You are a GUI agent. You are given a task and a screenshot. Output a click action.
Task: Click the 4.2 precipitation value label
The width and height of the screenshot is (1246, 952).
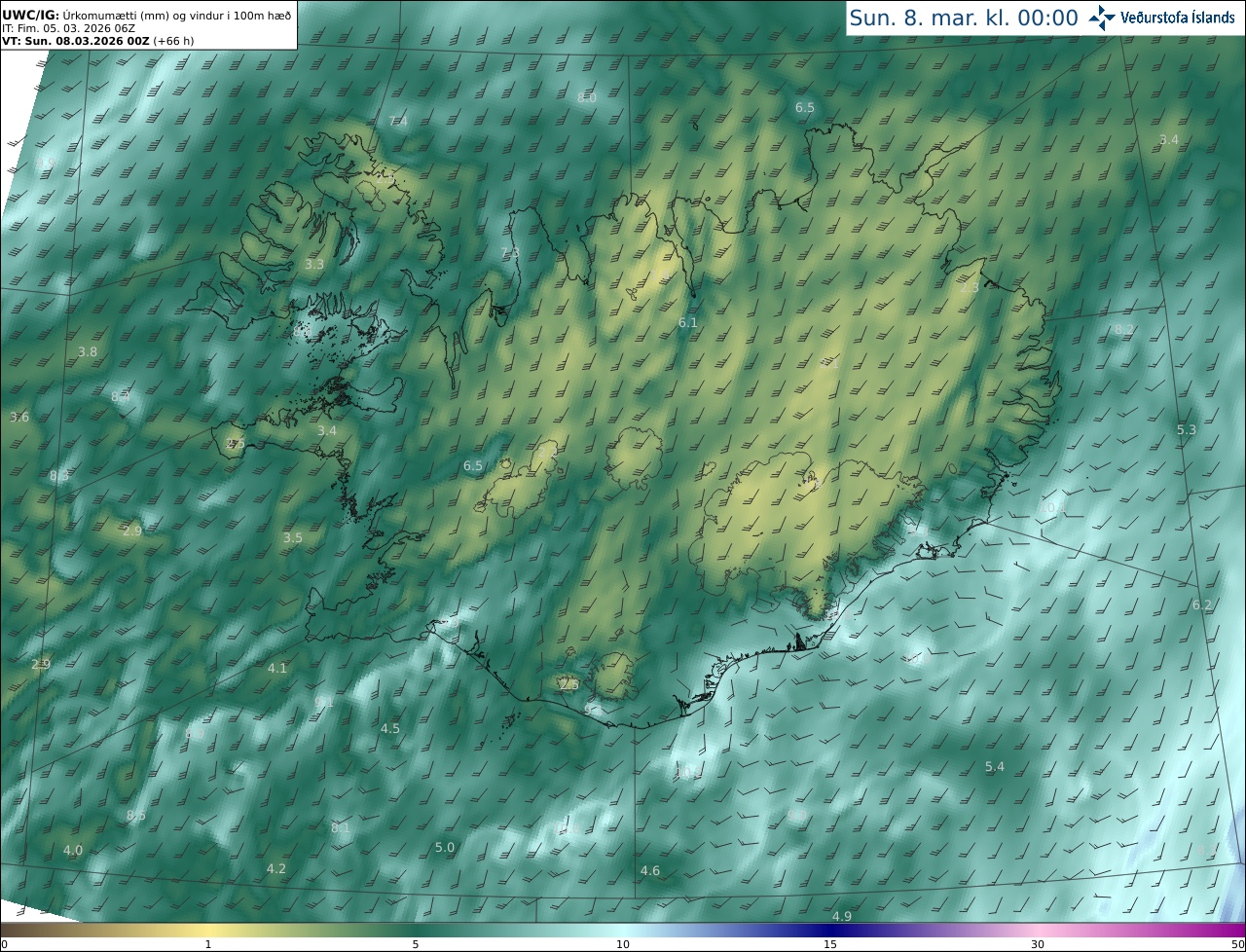pyautogui.click(x=276, y=867)
